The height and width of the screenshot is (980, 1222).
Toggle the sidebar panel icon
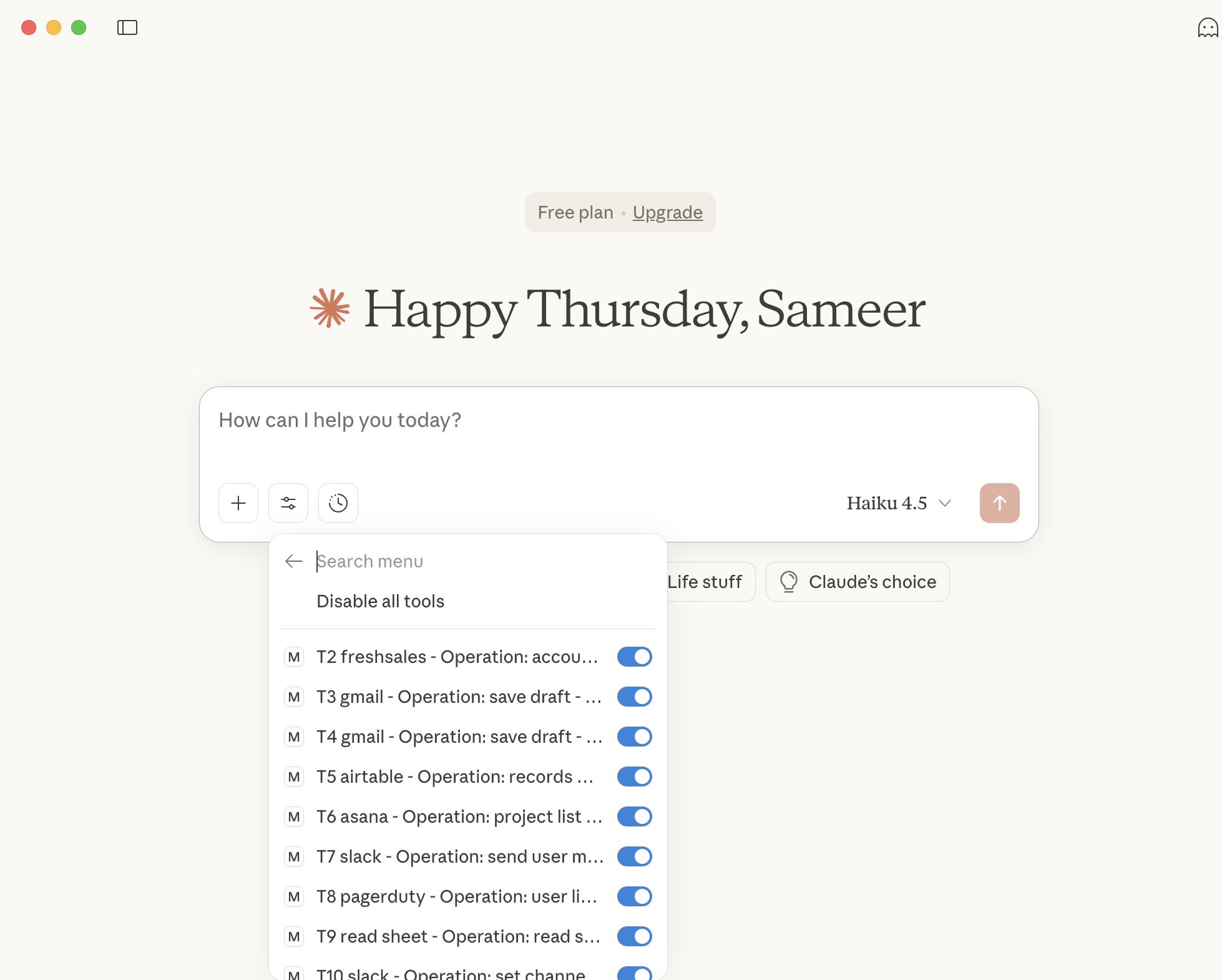click(x=127, y=27)
